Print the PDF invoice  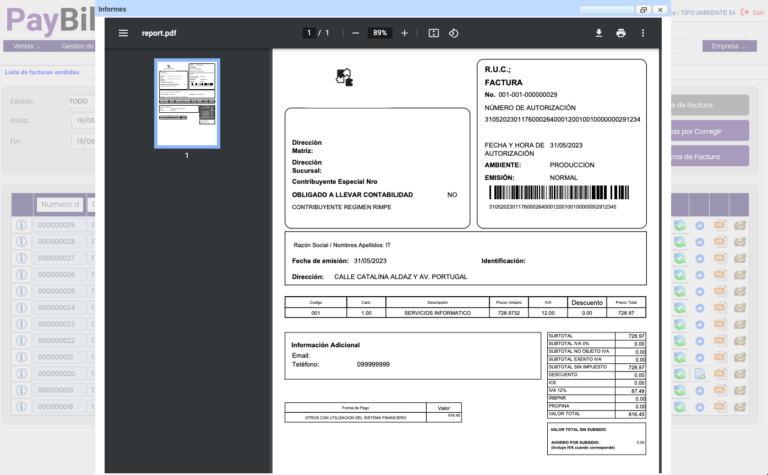620,33
